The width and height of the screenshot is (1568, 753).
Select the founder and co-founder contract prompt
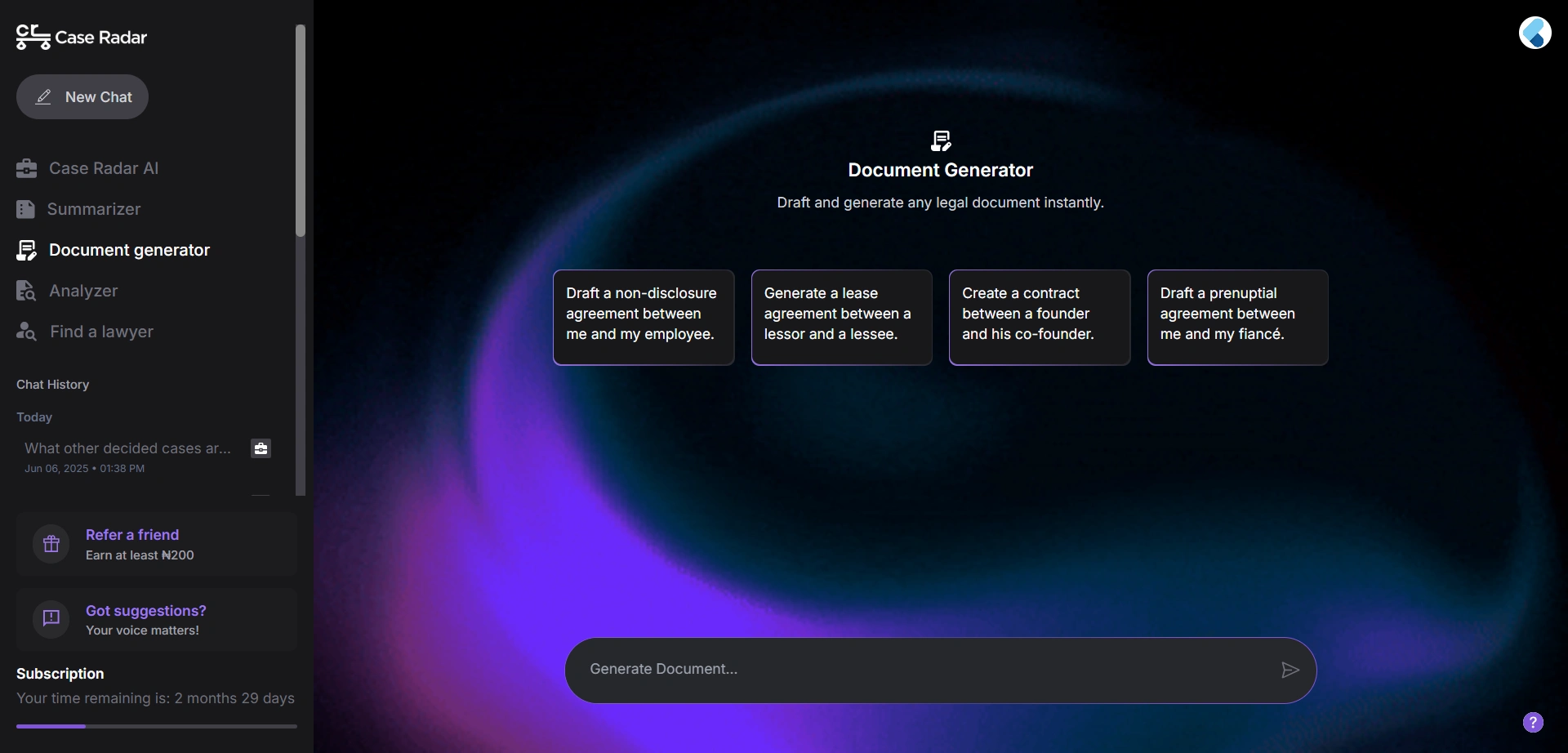[x=1040, y=318]
